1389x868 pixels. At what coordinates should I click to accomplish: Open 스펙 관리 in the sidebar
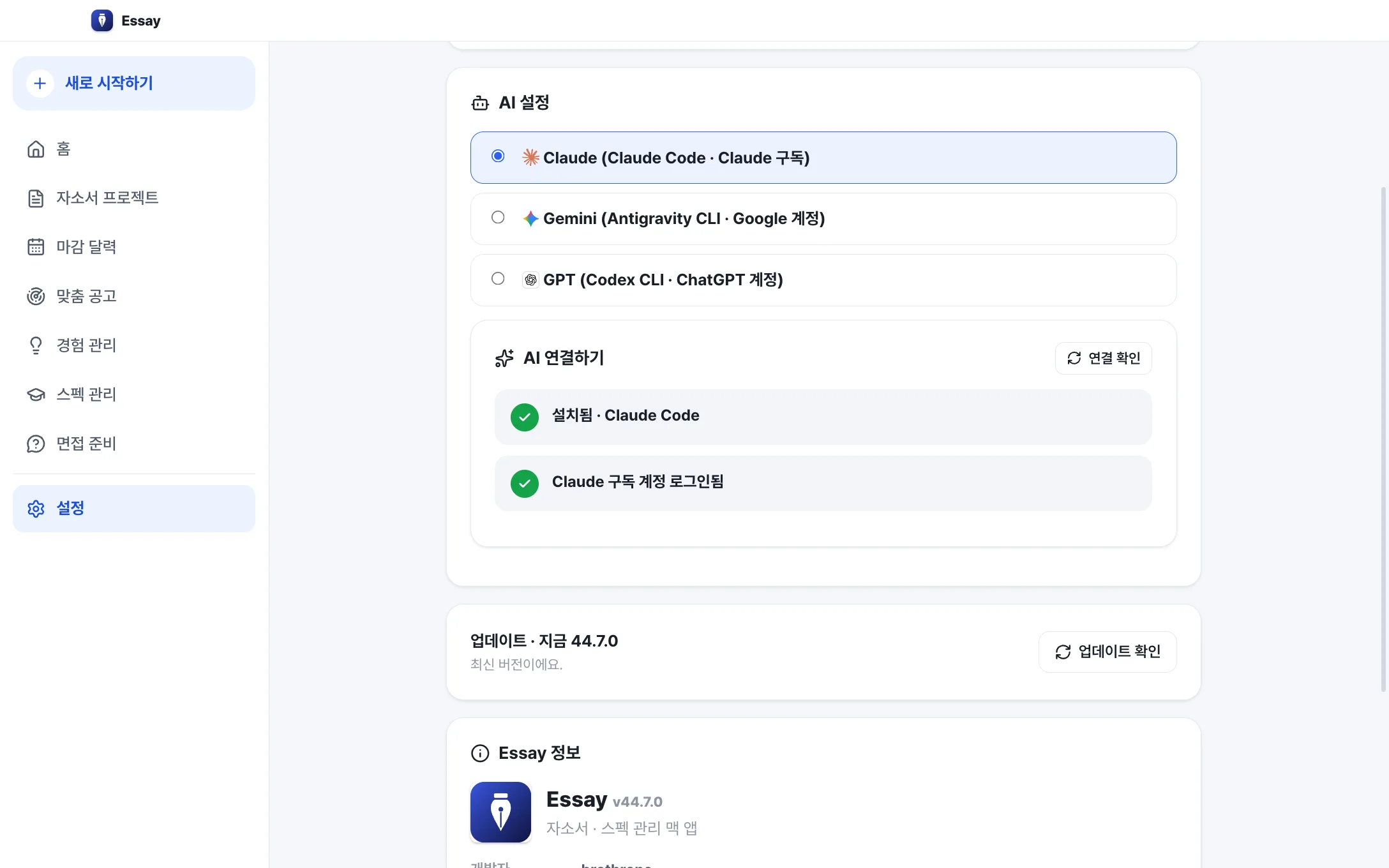(134, 394)
